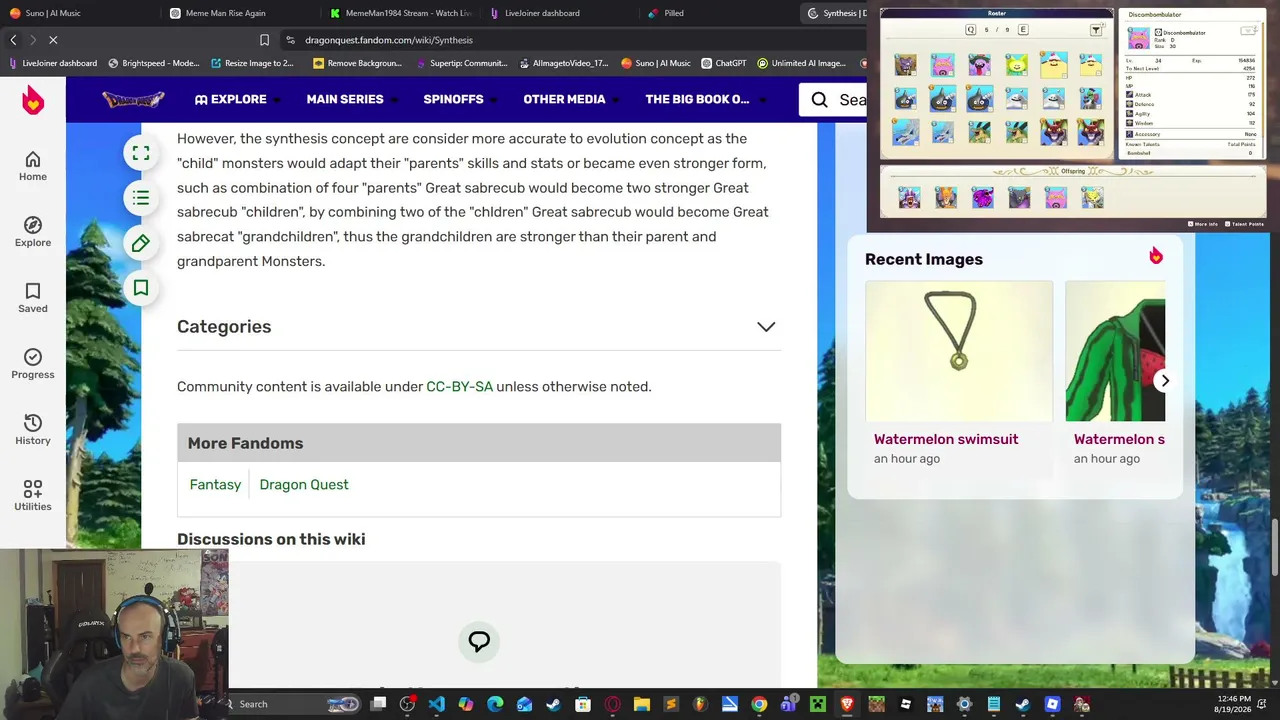Click the E next roster page key

1023,30
